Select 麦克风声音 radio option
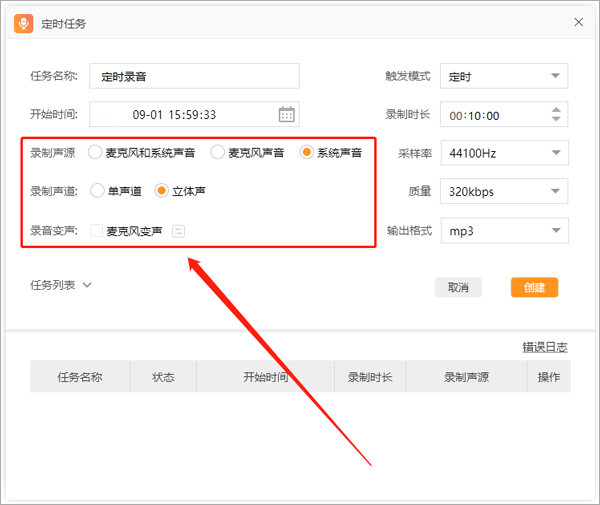This screenshot has height=505, width=600. [217, 152]
